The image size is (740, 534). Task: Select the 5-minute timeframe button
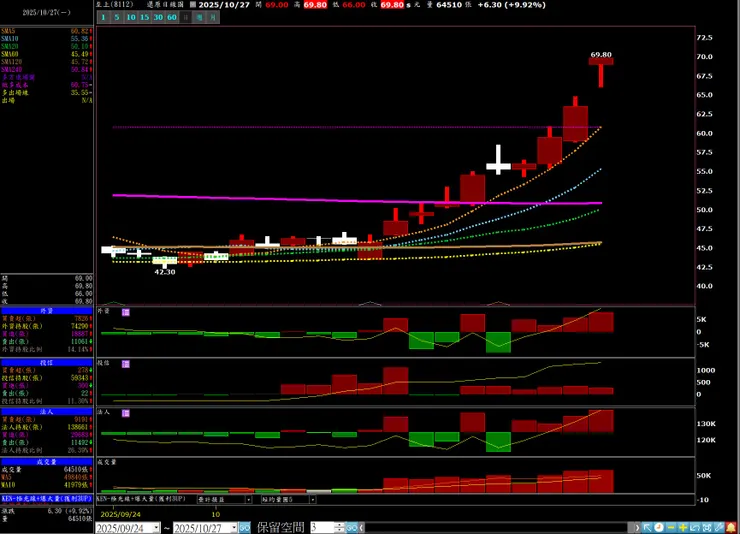pos(117,17)
